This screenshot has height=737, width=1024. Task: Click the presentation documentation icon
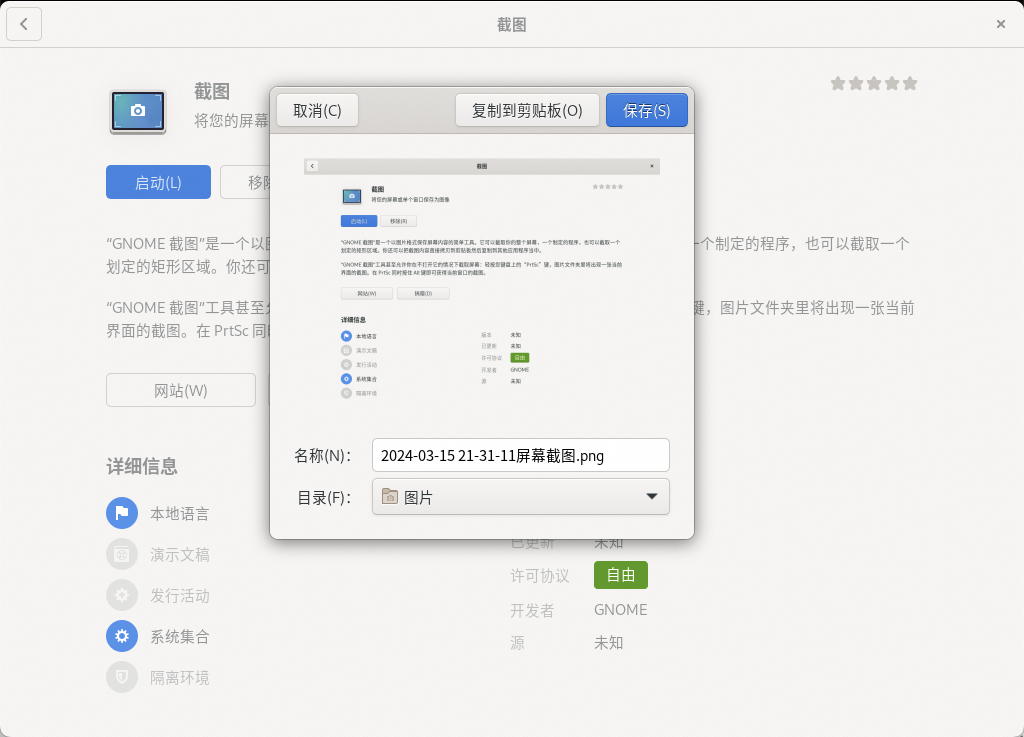click(122, 554)
